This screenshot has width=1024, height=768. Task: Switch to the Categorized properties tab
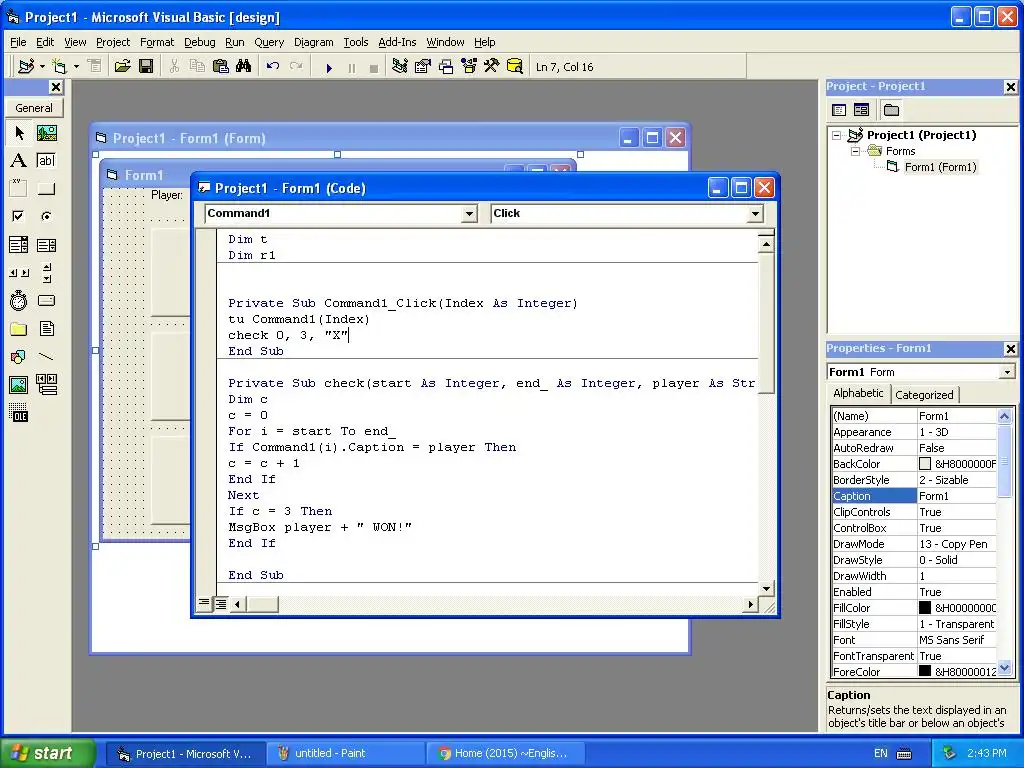[924, 394]
